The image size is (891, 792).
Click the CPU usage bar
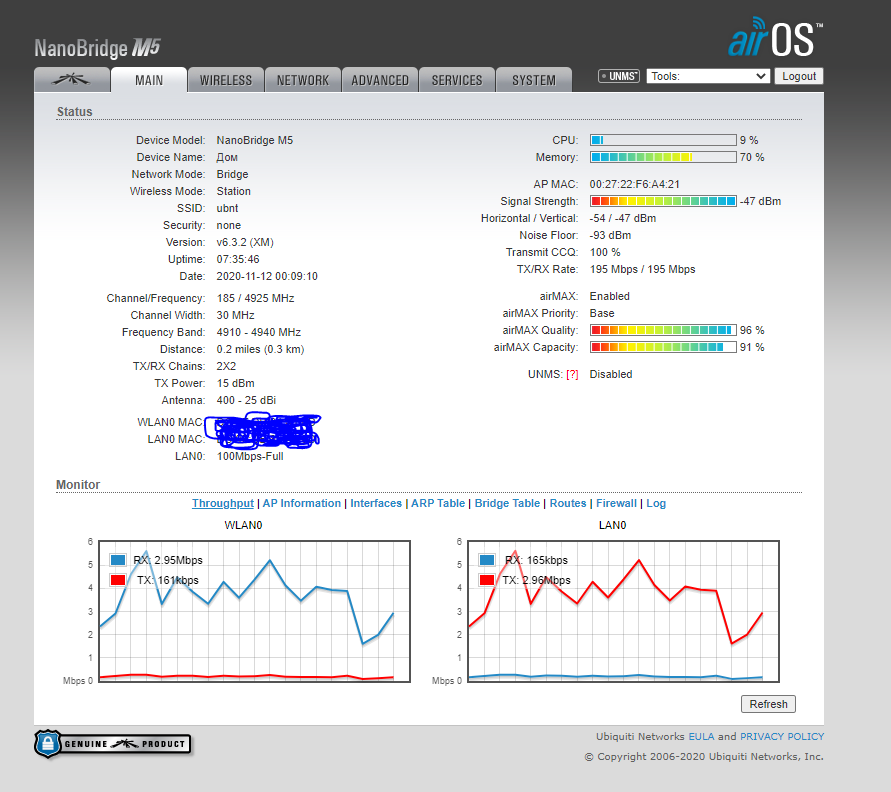(x=663, y=140)
